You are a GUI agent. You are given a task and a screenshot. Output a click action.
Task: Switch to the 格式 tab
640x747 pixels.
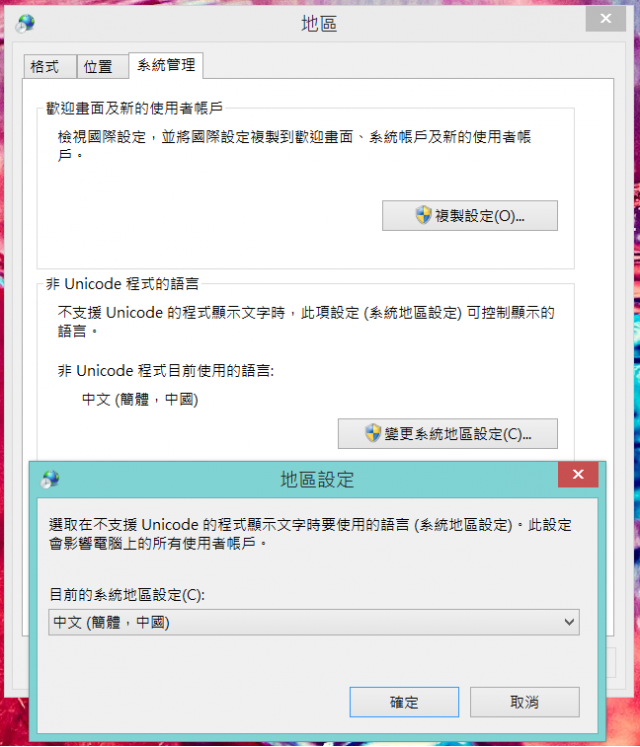click(50, 66)
